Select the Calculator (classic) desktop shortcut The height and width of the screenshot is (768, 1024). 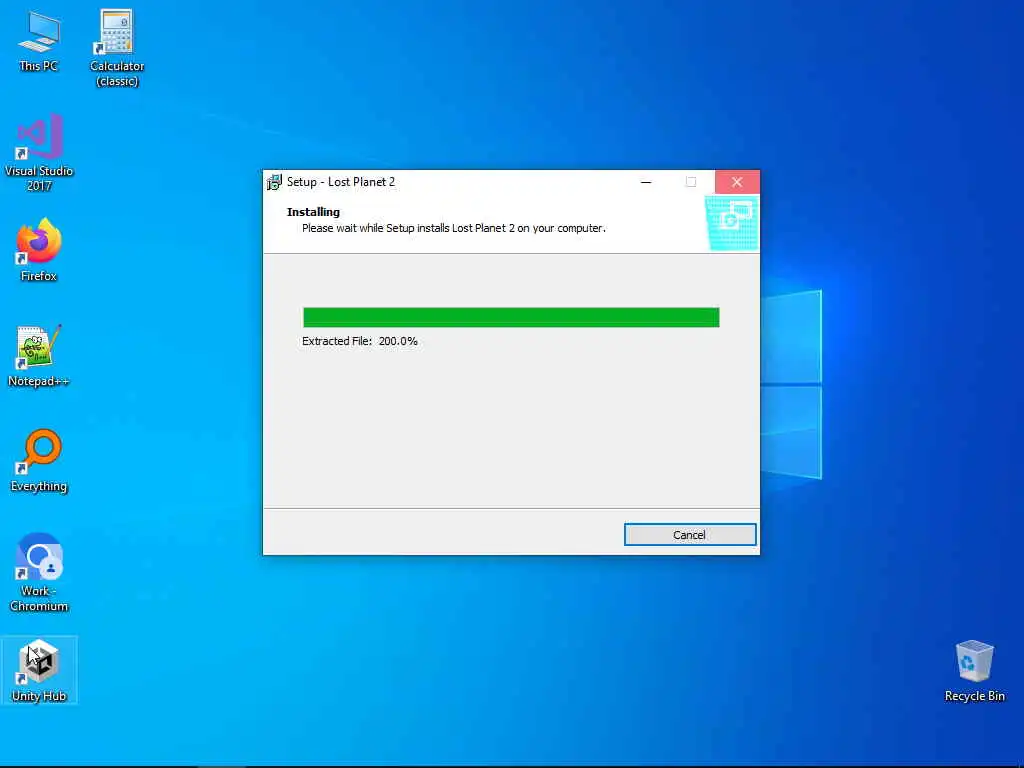coord(117,48)
